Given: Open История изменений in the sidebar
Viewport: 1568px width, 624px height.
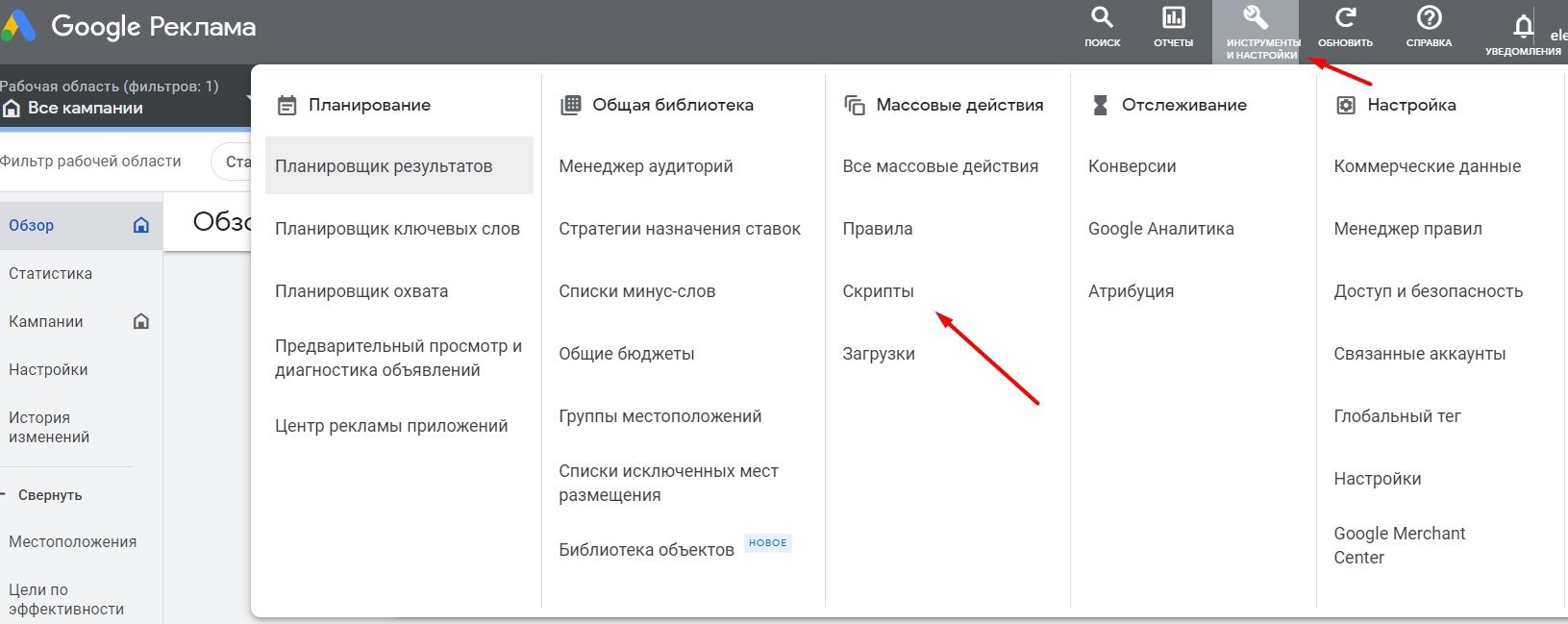Looking at the screenshot, I should [49, 427].
